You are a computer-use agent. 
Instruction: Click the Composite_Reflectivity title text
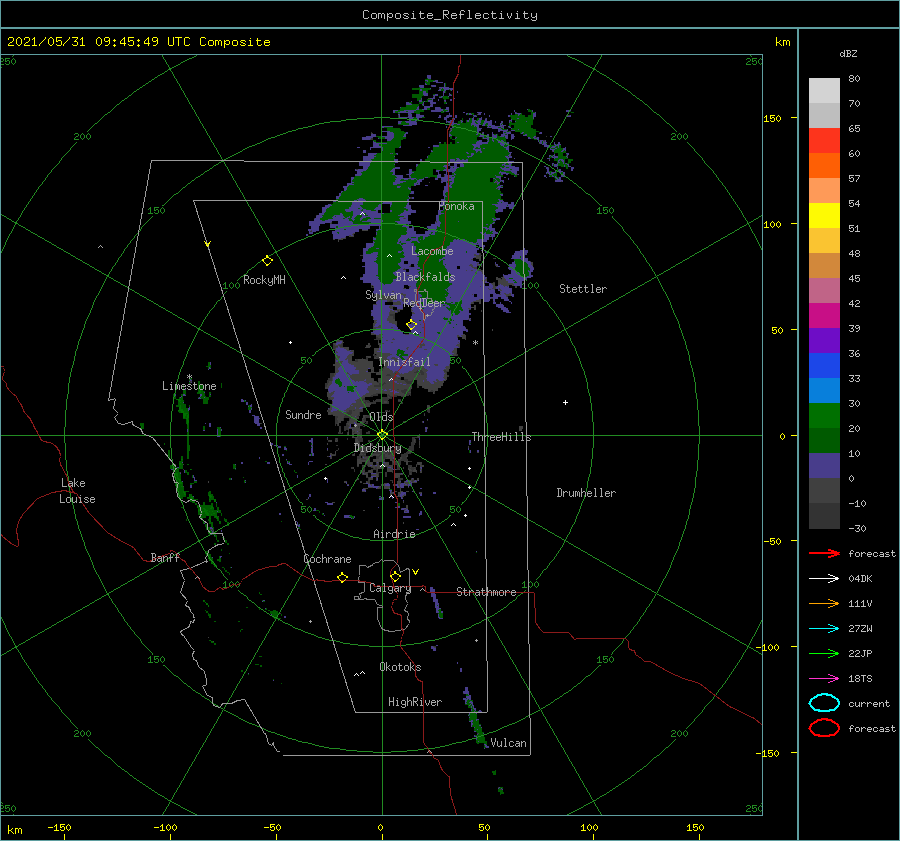(450, 15)
